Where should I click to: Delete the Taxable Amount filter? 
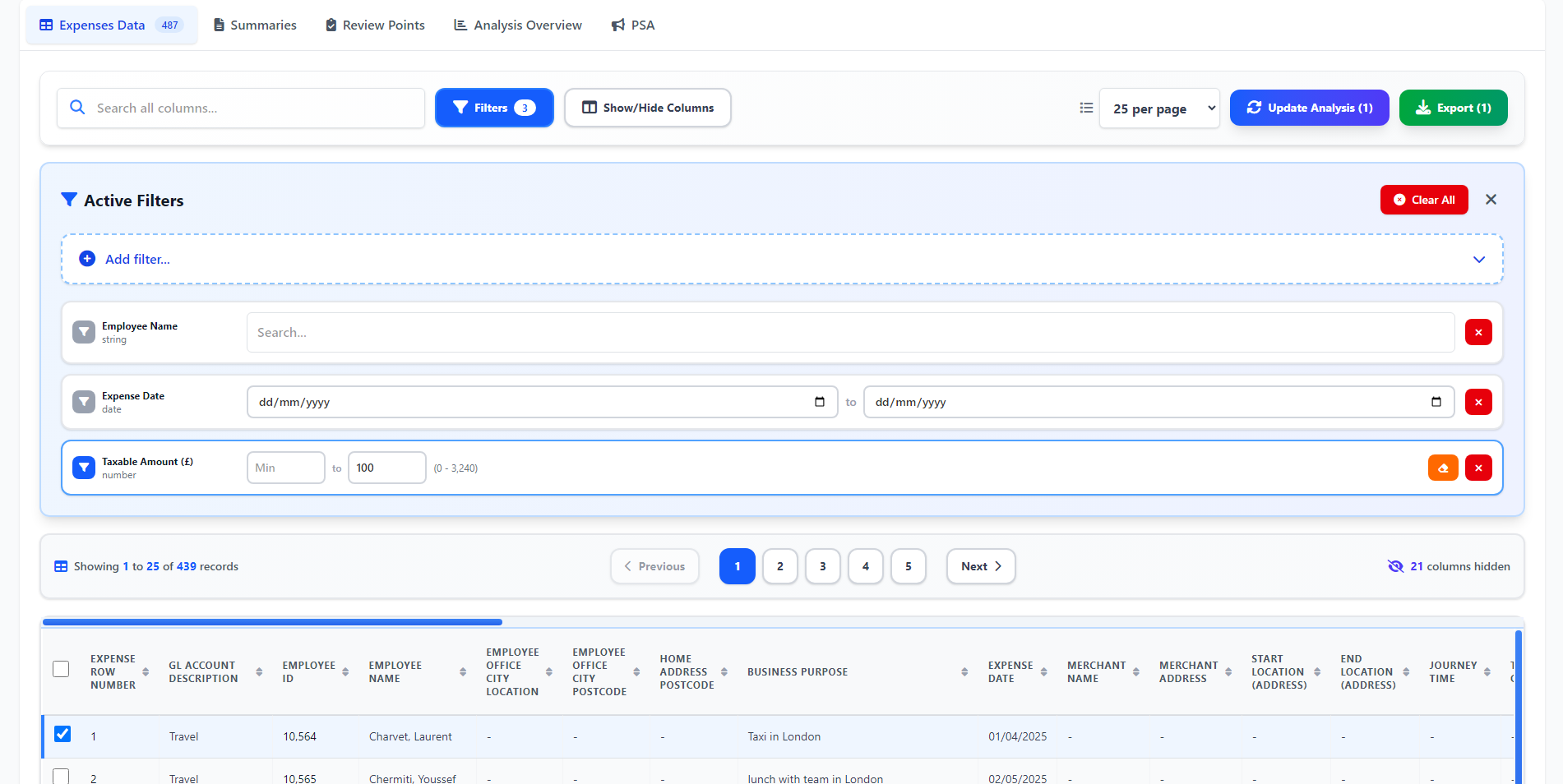[x=1478, y=468]
